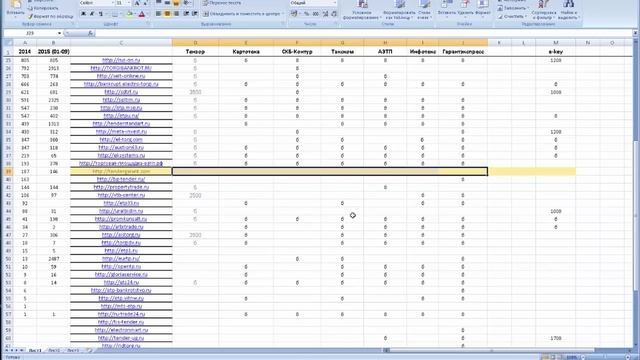This screenshot has height=360, width=640.
Task: Click the Select All corner button
Action: pos(8,42)
